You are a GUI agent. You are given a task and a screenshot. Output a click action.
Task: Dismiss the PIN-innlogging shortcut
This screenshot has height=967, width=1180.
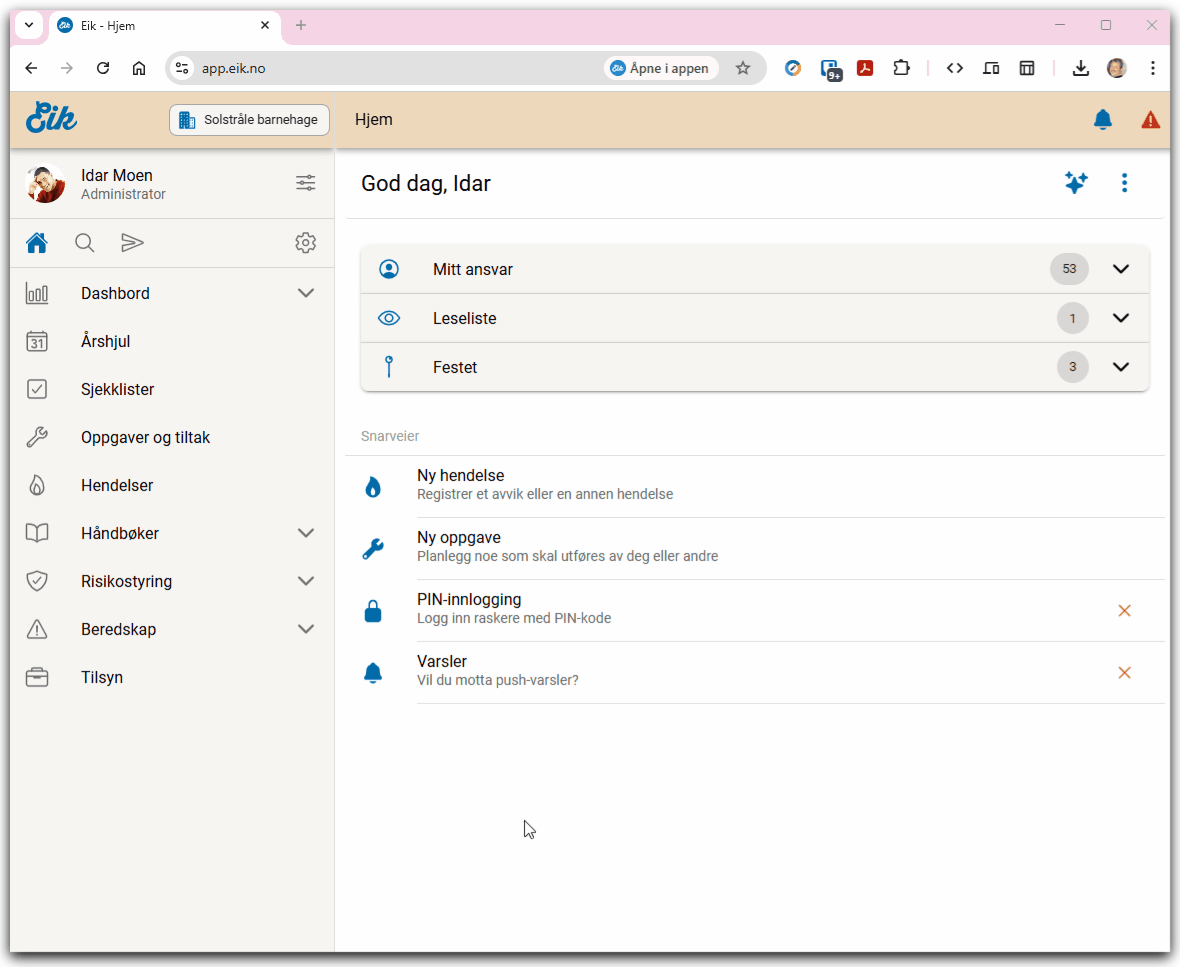point(1124,610)
